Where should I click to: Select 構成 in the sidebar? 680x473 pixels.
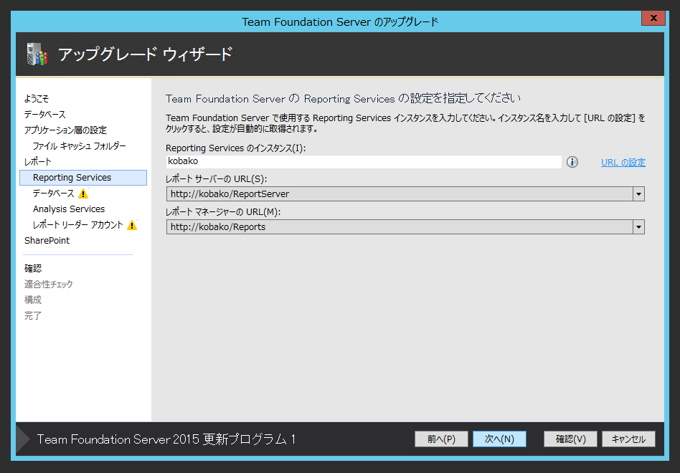point(33,300)
